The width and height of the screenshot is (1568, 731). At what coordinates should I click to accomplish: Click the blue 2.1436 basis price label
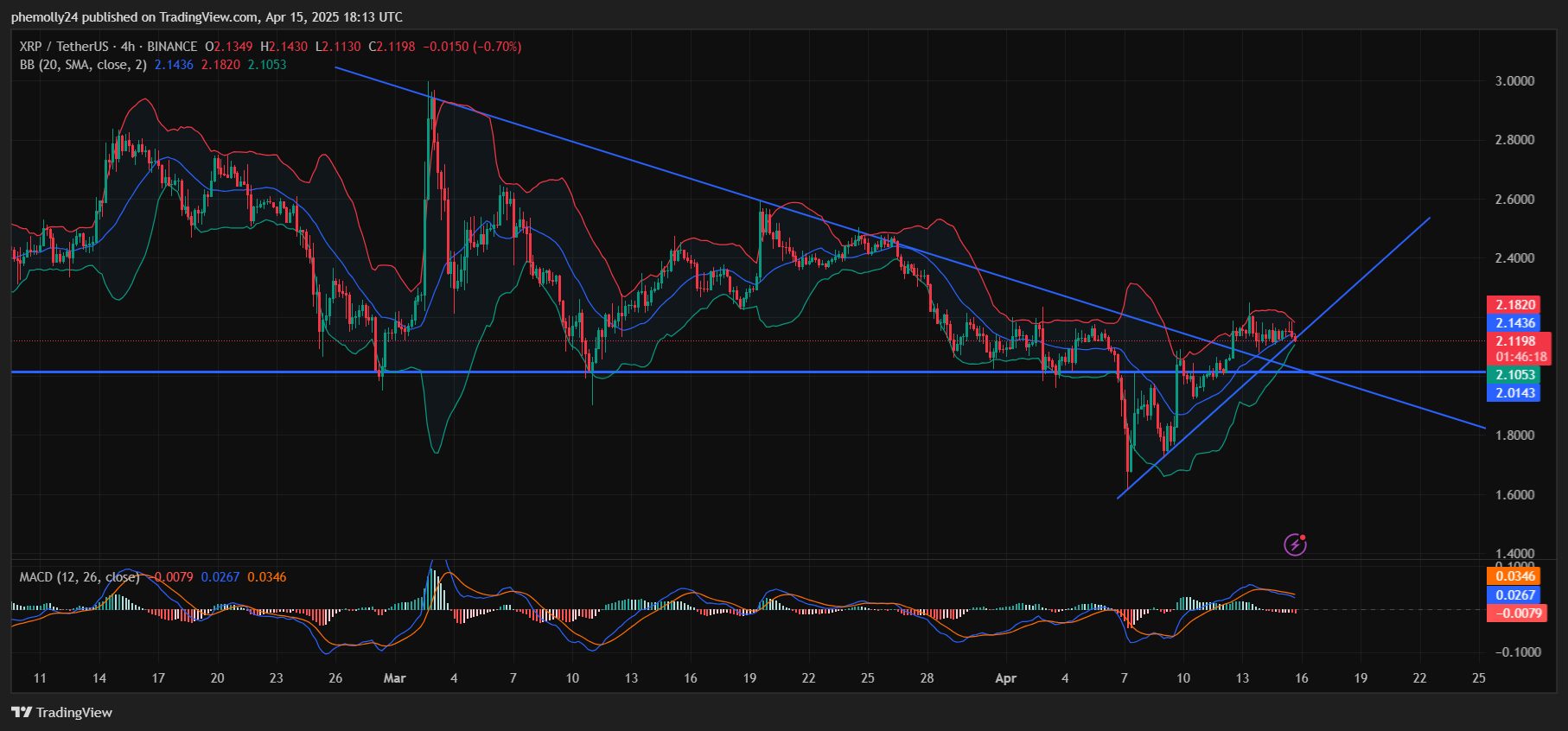click(1515, 323)
